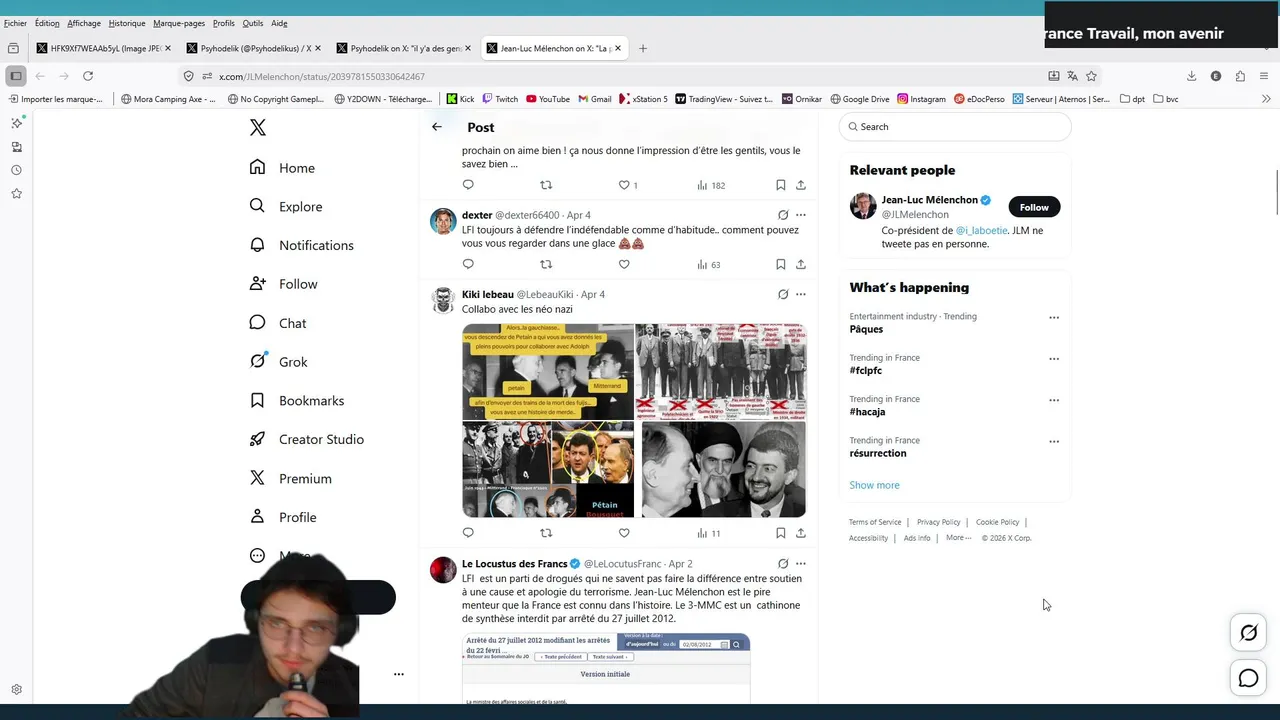
Task: Open more options for résurrection trend
Action: [x=1053, y=441]
